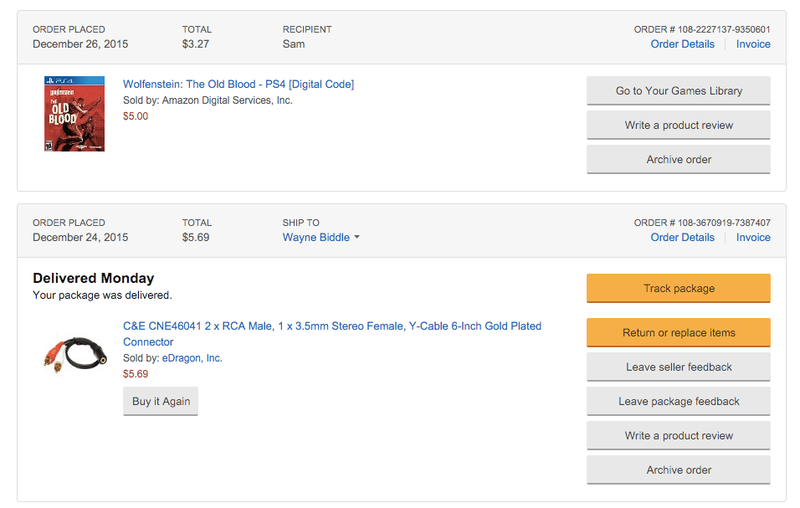
Task: Write a product review for the Y-cable
Action: 679,436
